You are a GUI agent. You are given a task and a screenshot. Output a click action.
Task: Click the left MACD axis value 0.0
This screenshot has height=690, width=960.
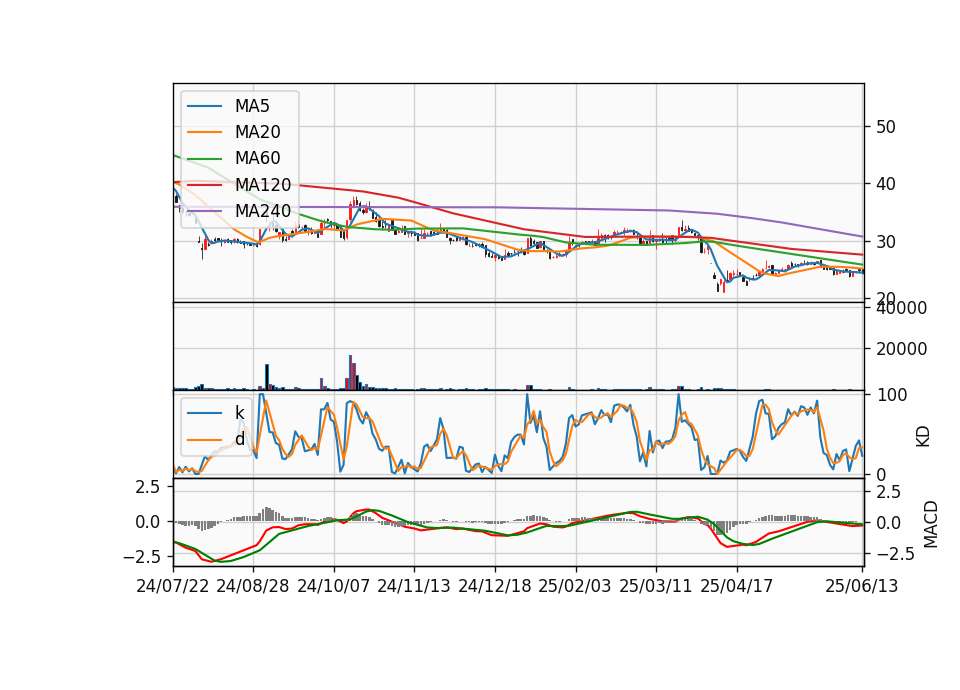(x=148, y=522)
